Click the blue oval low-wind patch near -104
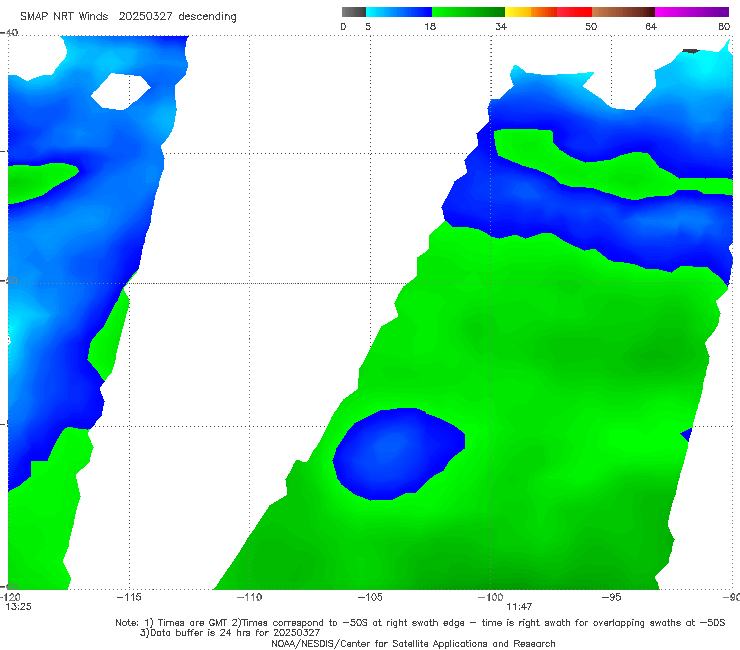Viewport: 740px width, 650px height. point(399,454)
